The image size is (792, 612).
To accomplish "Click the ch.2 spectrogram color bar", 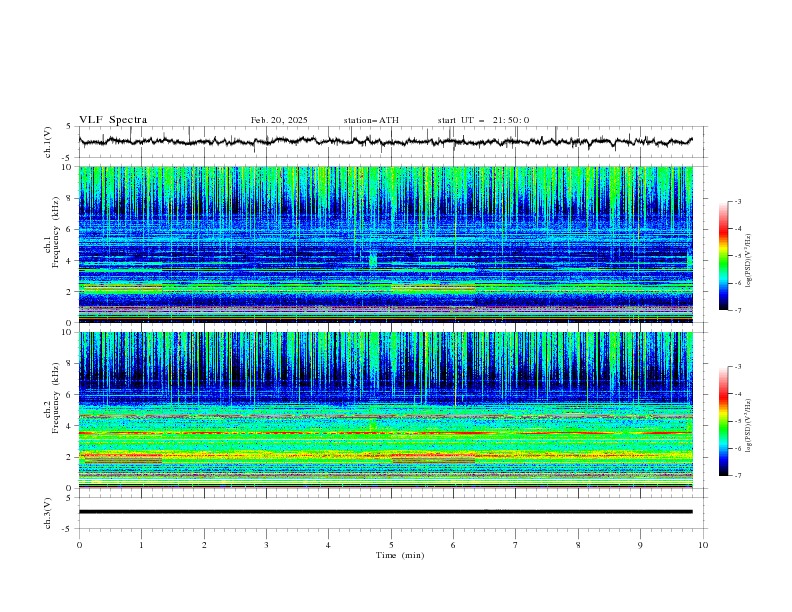I will click(x=723, y=421).
